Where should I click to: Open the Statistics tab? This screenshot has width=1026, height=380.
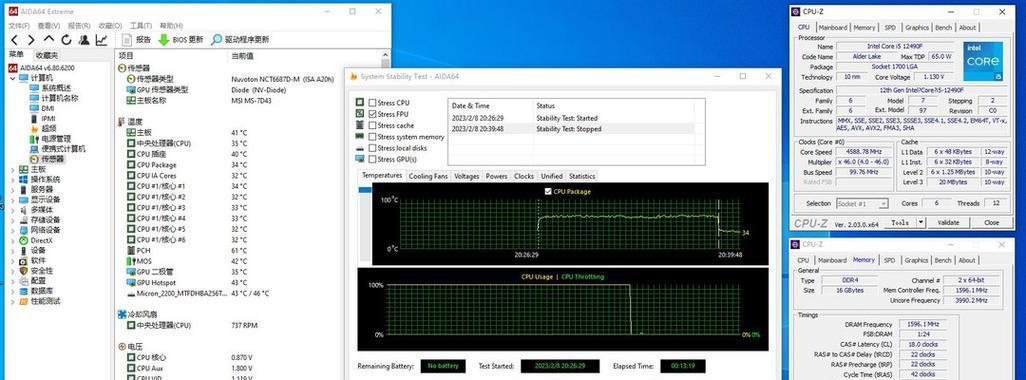[x=582, y=176]
